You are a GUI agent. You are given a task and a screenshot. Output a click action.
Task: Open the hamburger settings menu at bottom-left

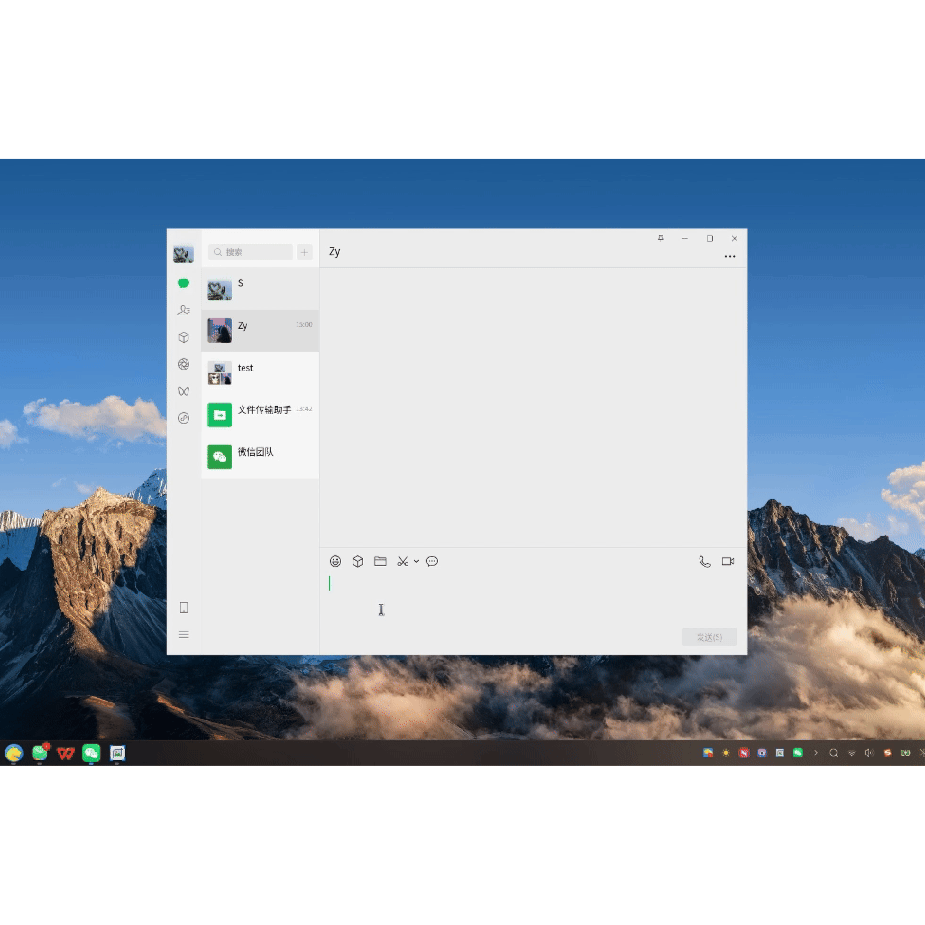point(183,634)
